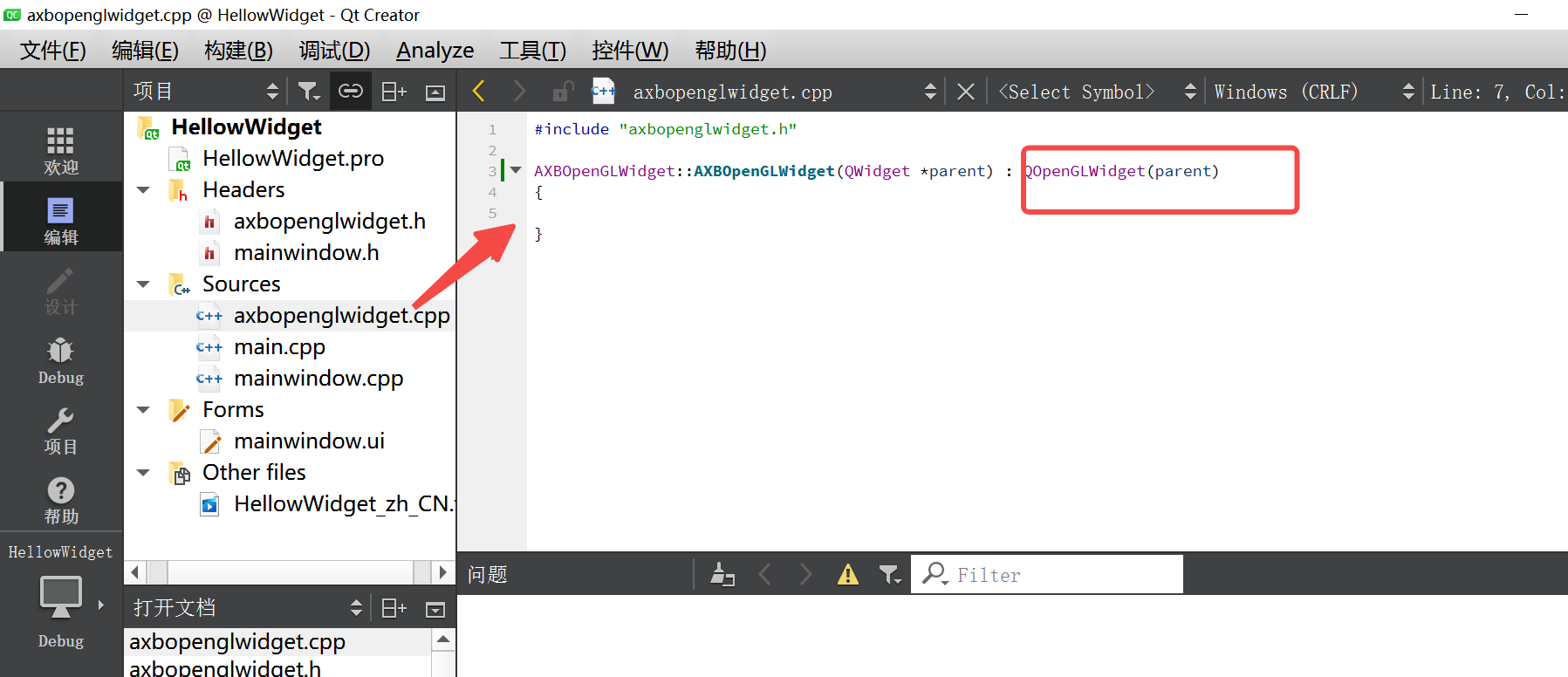Click the C++ file icon in editor toolbar

pyautogui.click(x=603, y=92)
